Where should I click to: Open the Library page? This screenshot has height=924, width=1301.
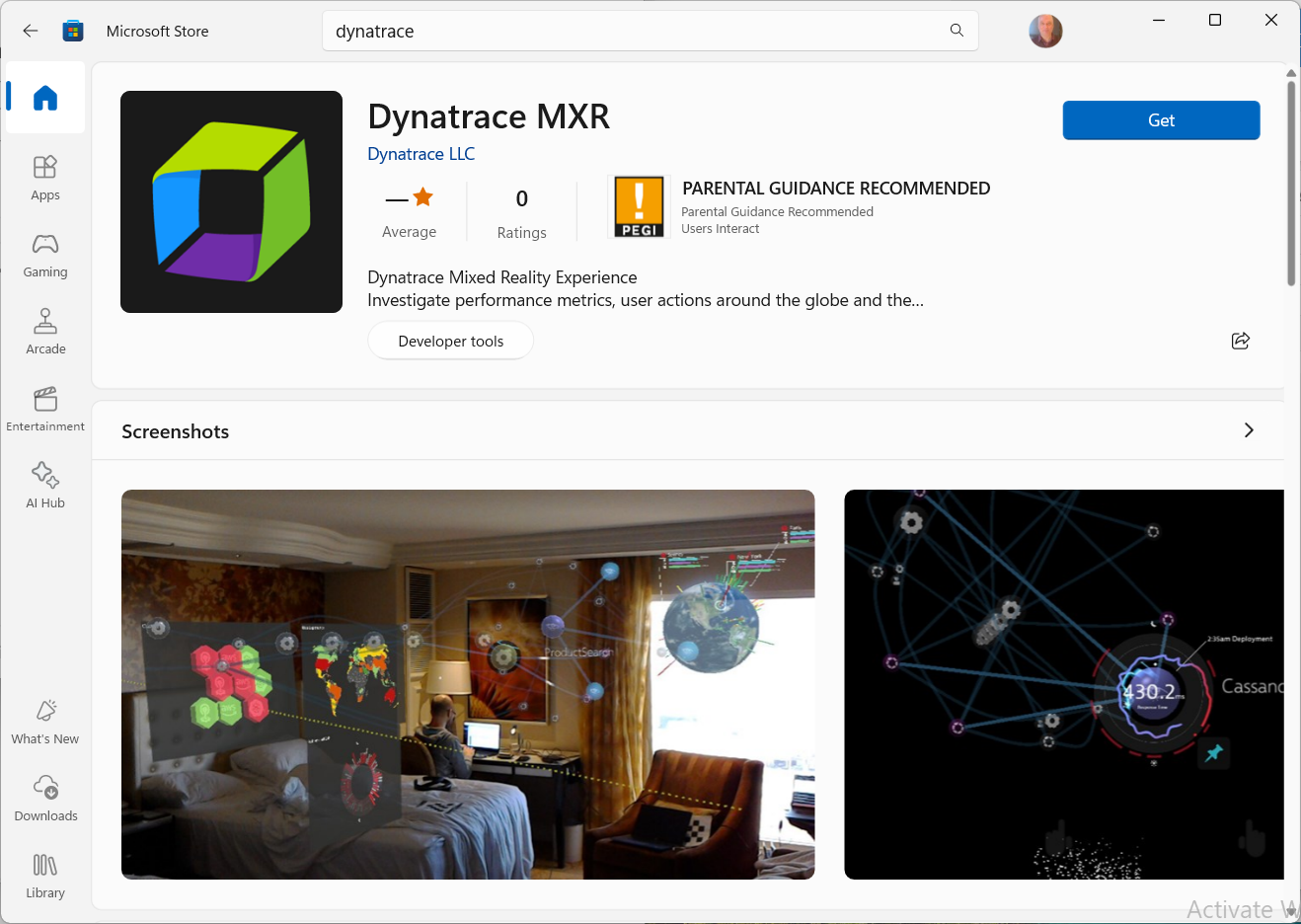45,876
